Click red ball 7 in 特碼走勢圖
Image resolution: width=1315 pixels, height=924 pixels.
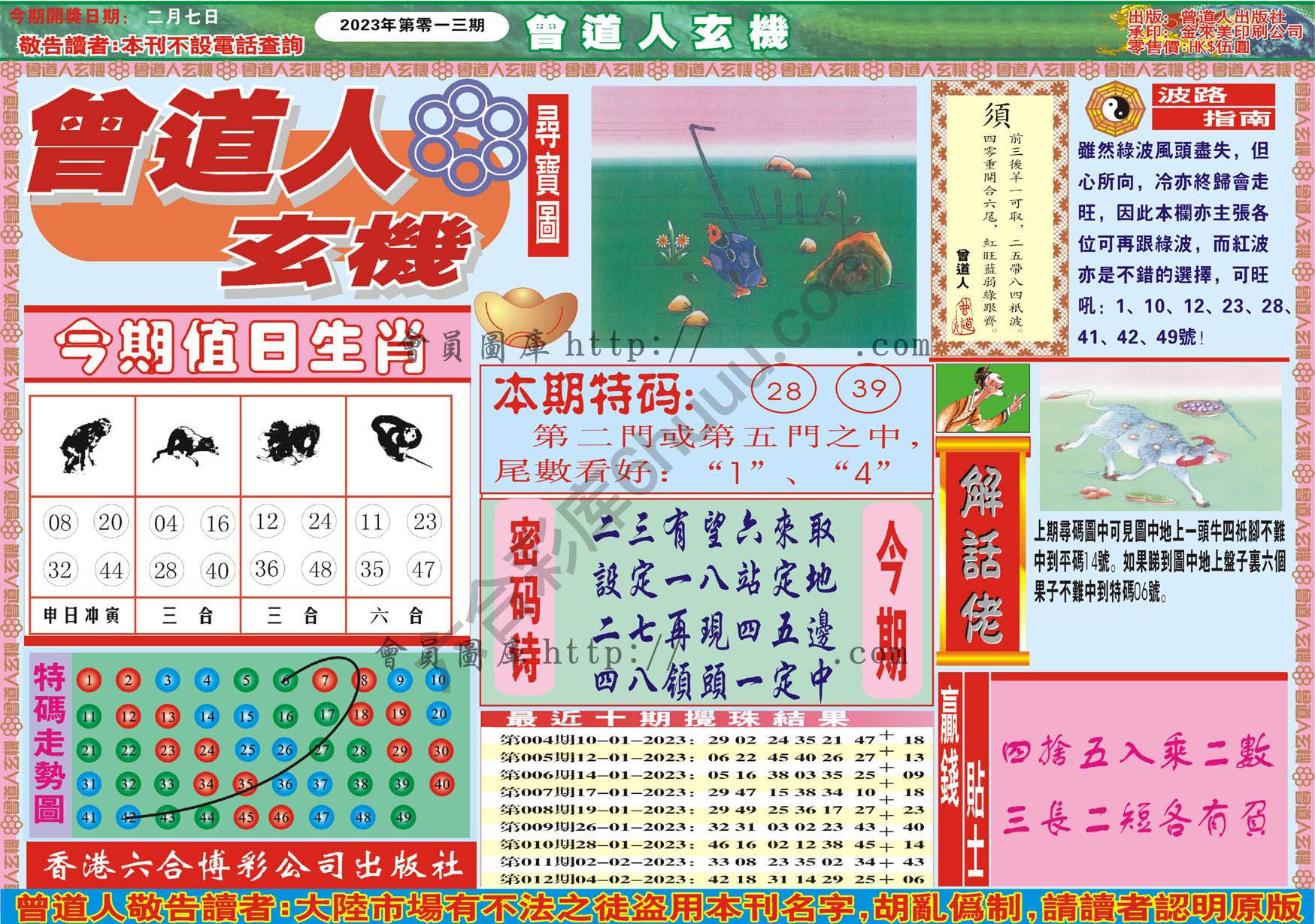[x=325, y=680]
